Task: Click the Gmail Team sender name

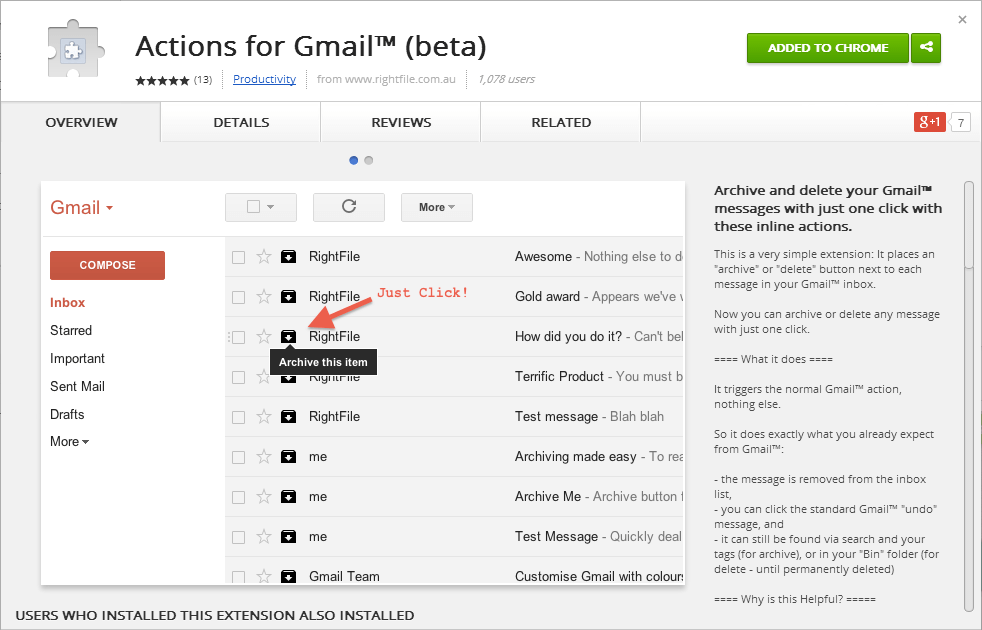Action: click(x=344, y=576)
